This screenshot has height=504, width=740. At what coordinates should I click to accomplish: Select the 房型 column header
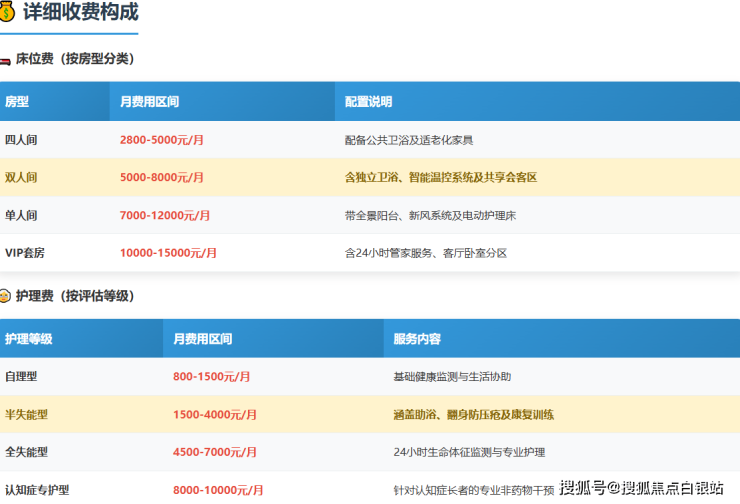pos(55,101)
